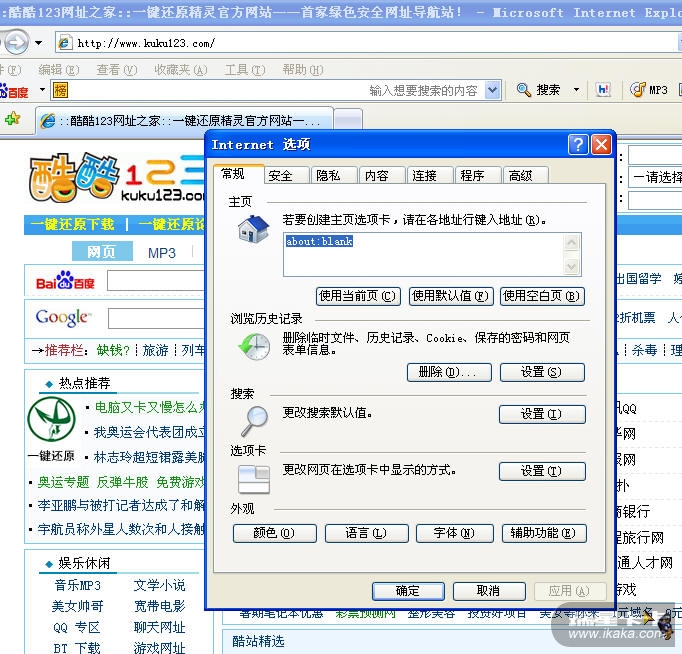Click the 搜索 magnifier button in toolbar

[x=538, y=90]
